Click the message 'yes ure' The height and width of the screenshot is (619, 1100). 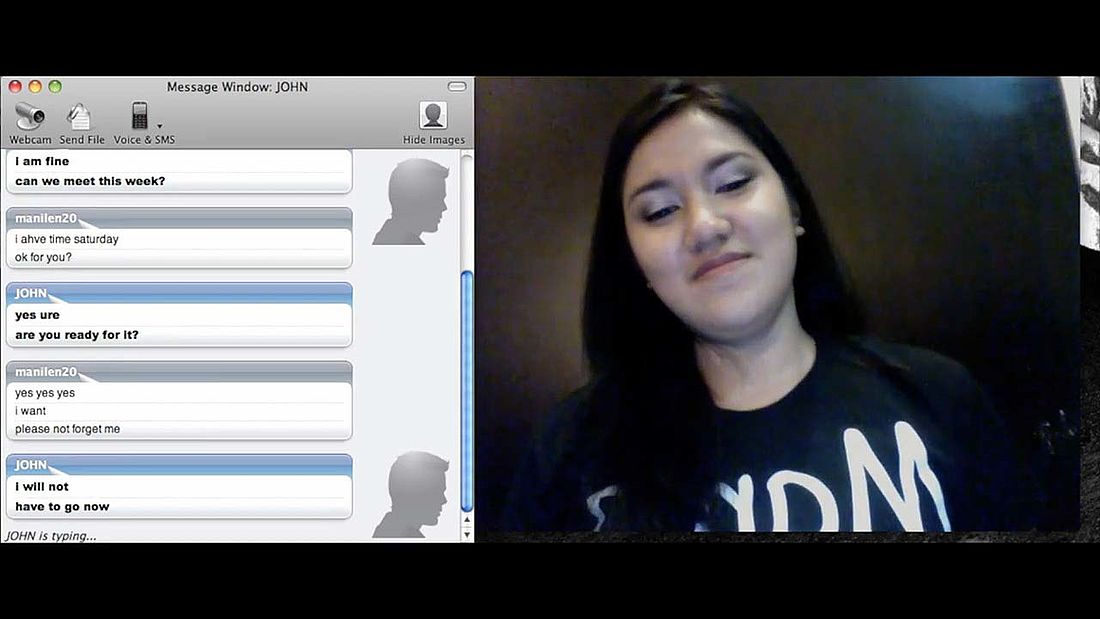point(37,315)
